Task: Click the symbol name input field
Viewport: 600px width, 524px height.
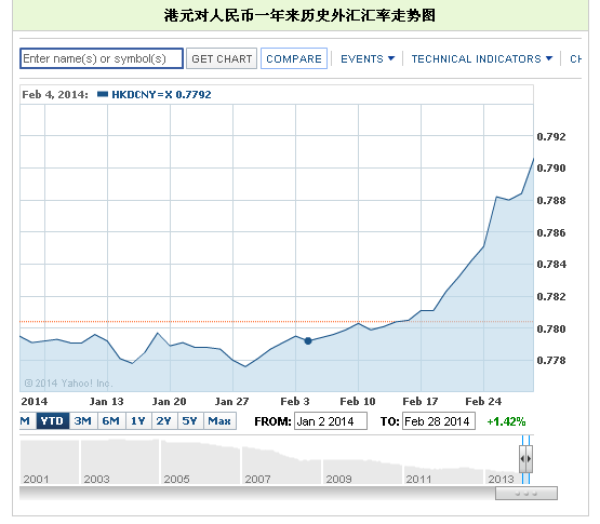Action: pos(101,59)
